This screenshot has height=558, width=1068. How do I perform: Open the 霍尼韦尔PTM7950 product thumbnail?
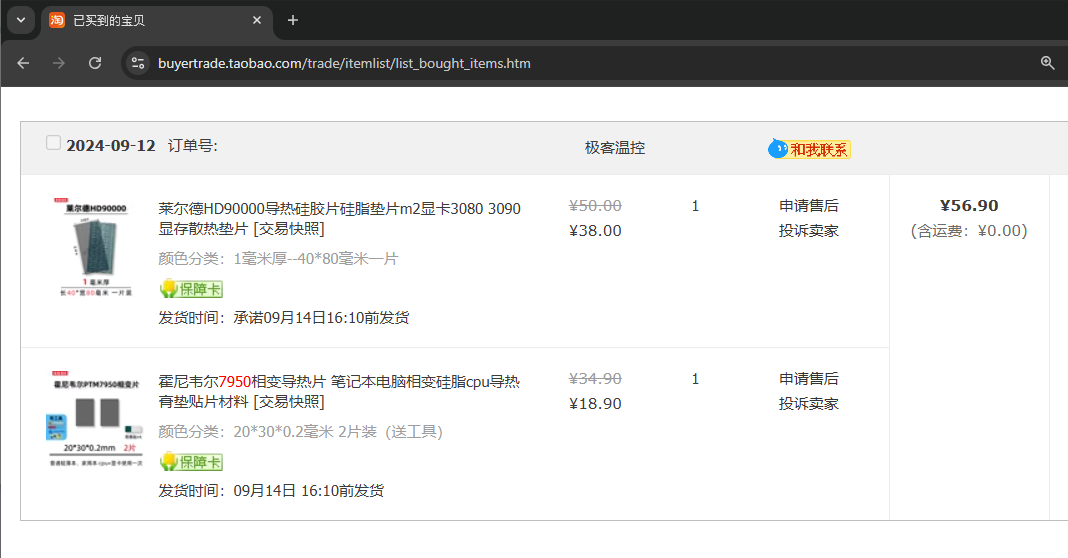point(95,419)
